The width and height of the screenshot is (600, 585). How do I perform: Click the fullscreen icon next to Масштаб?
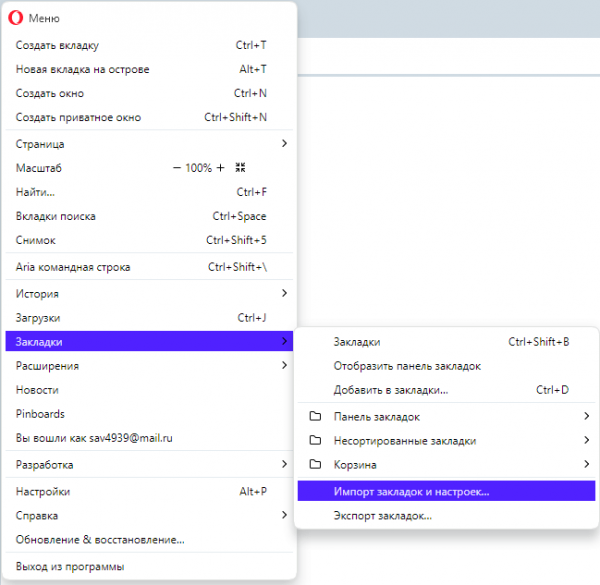pos(240,167)
